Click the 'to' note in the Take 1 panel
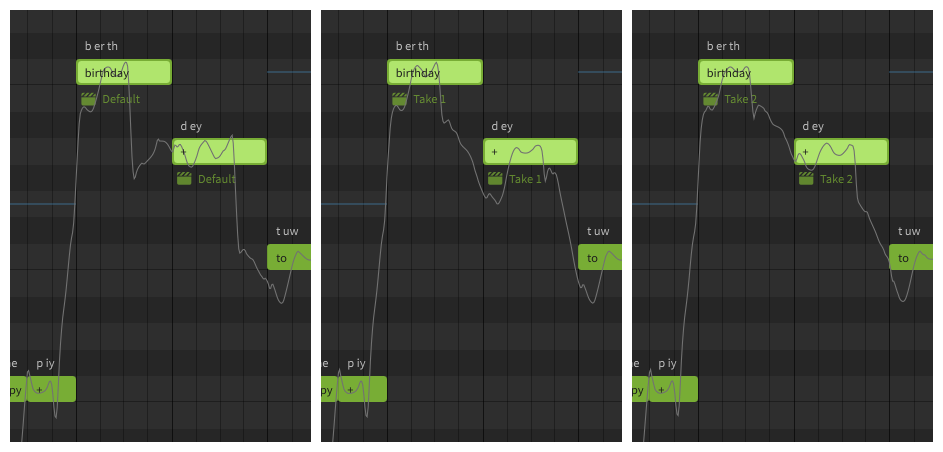943x452 pixels. pyautogui.click(x=600, y=257)
